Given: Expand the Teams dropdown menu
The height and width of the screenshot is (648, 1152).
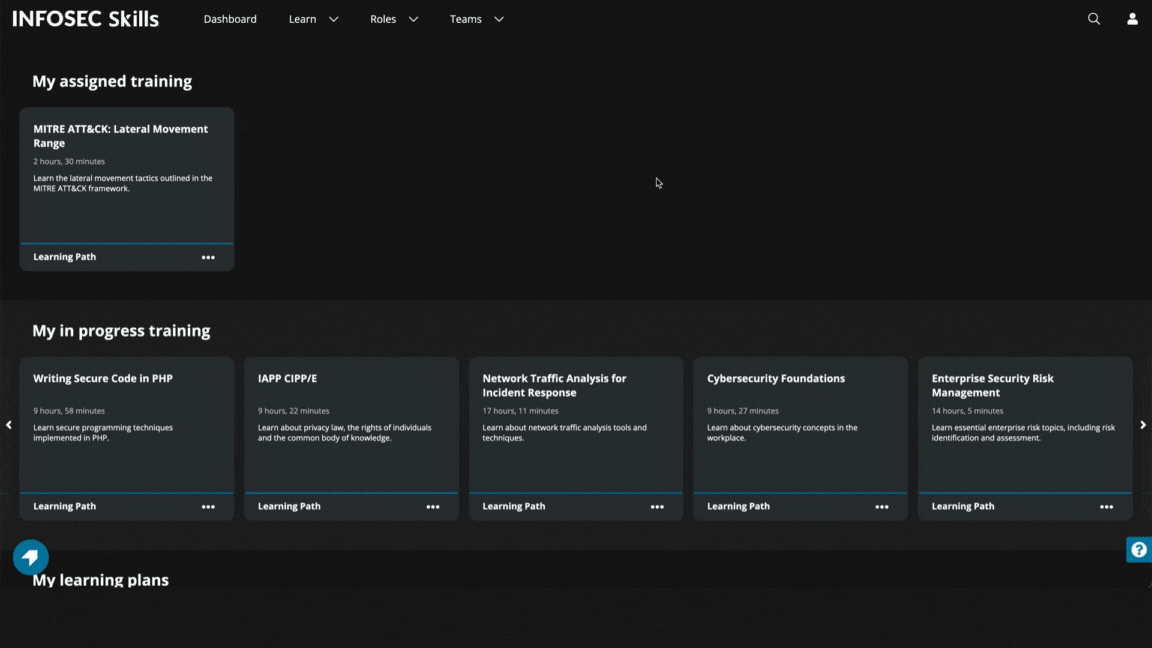Looking at the screenshot, I should click(x=476, y=19).
